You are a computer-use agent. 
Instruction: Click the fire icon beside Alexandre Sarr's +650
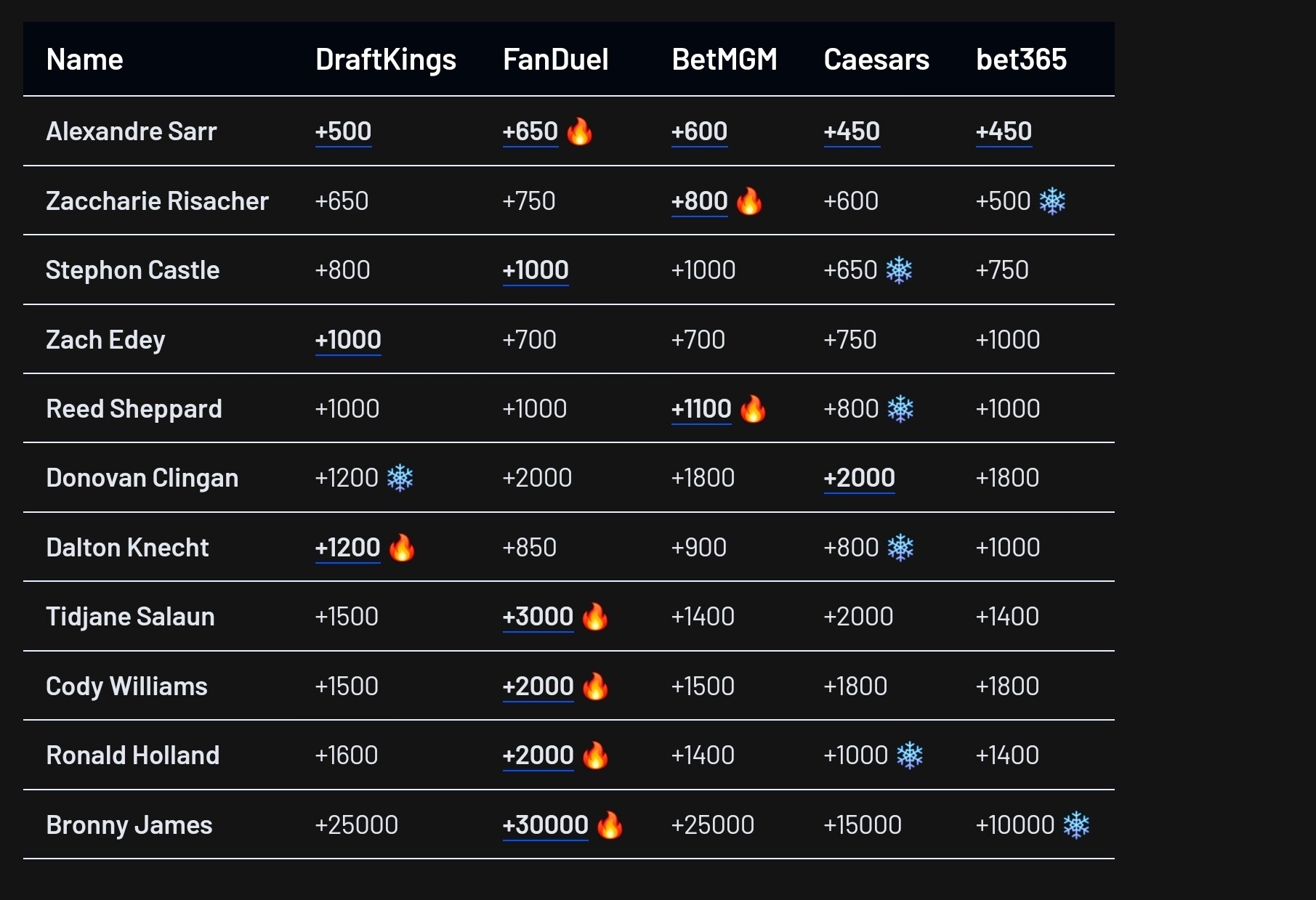[579, 131]
